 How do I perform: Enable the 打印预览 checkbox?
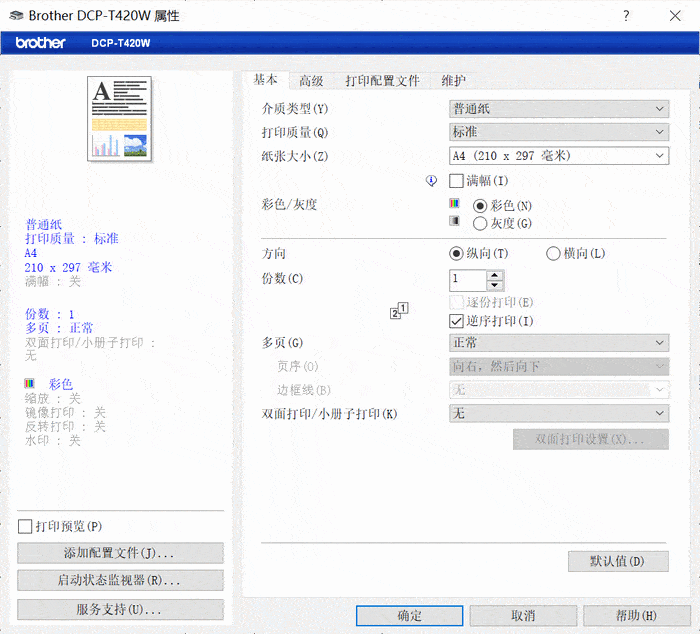[25, 526]
